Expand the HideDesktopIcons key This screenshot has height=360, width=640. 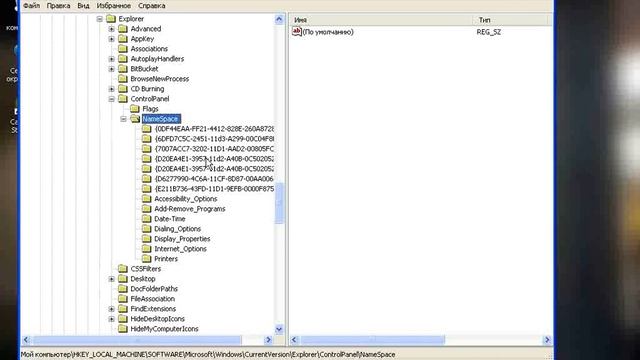click(111, 319)
